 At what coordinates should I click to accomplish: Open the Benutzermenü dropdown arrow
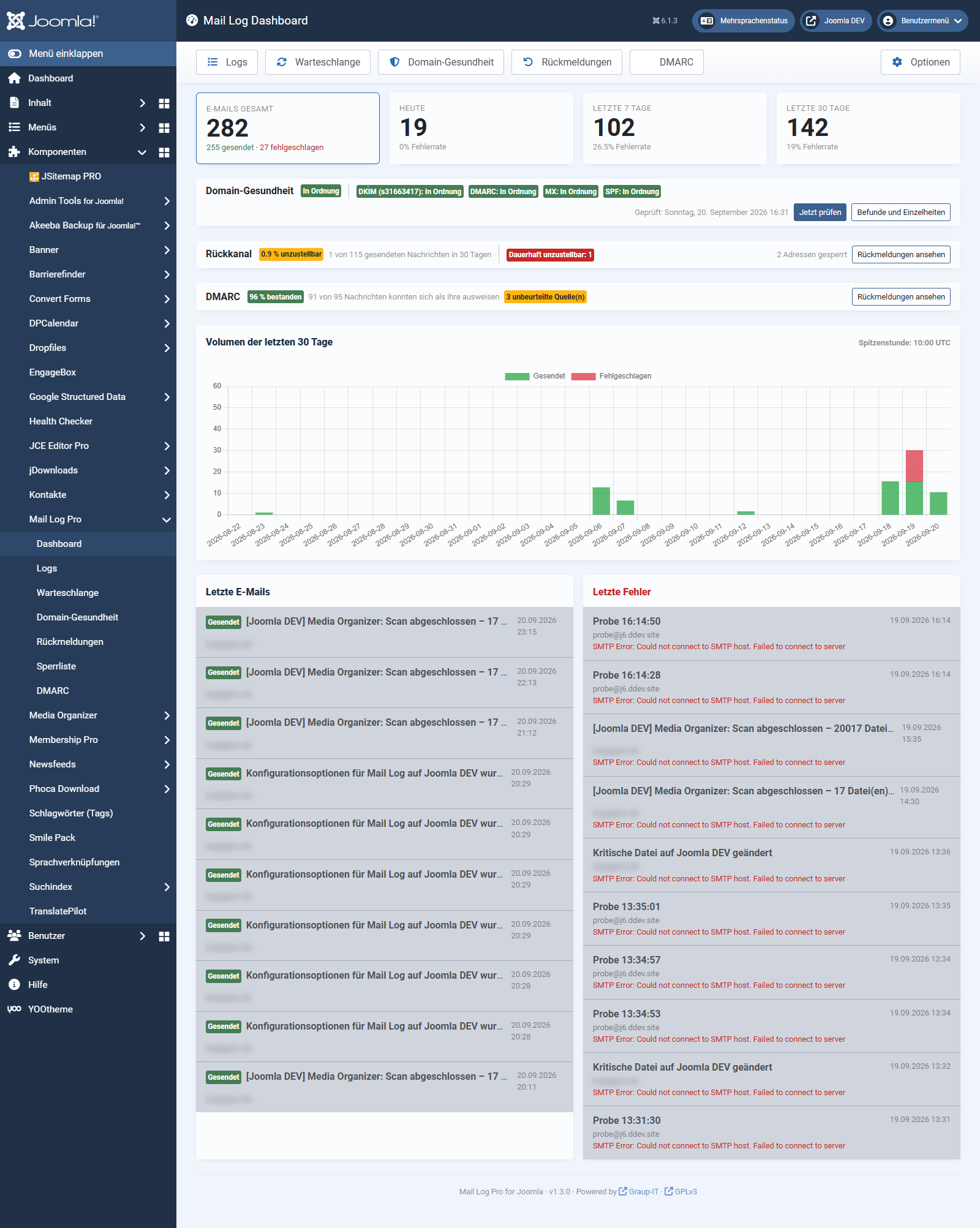(958, 21)
